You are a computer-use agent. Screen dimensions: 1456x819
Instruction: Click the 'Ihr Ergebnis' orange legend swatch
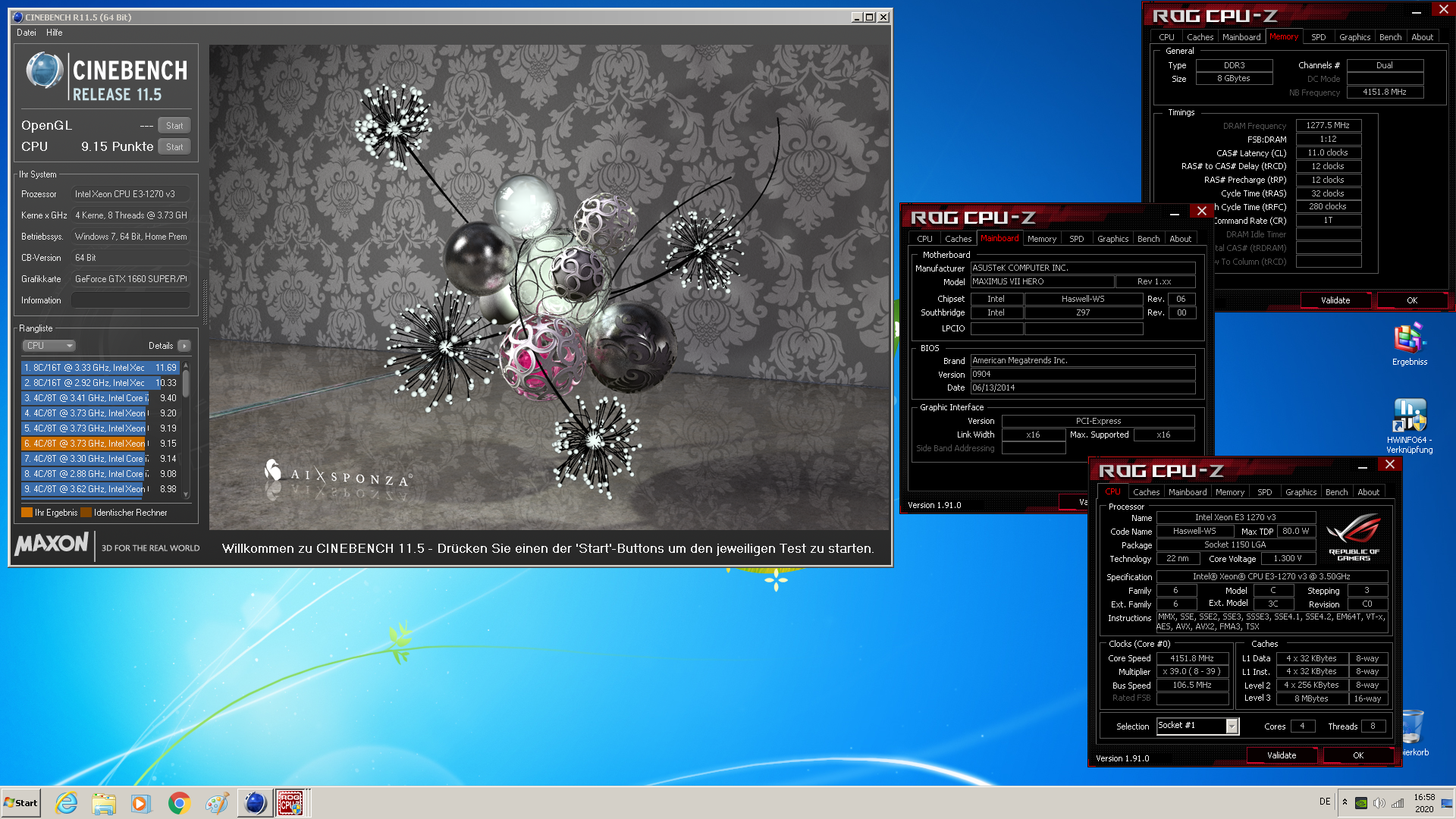[x=27, y=513]
